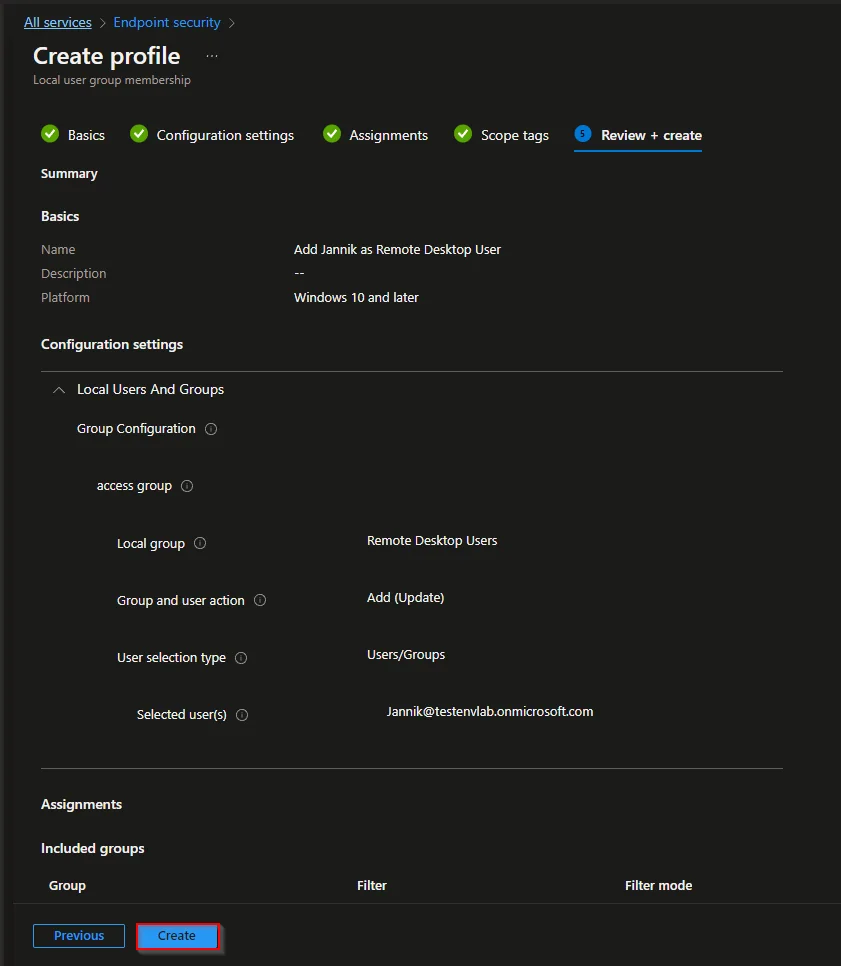Open All services breadcrumb link
This screenshot has width=841, height=966.
(58, 23)
